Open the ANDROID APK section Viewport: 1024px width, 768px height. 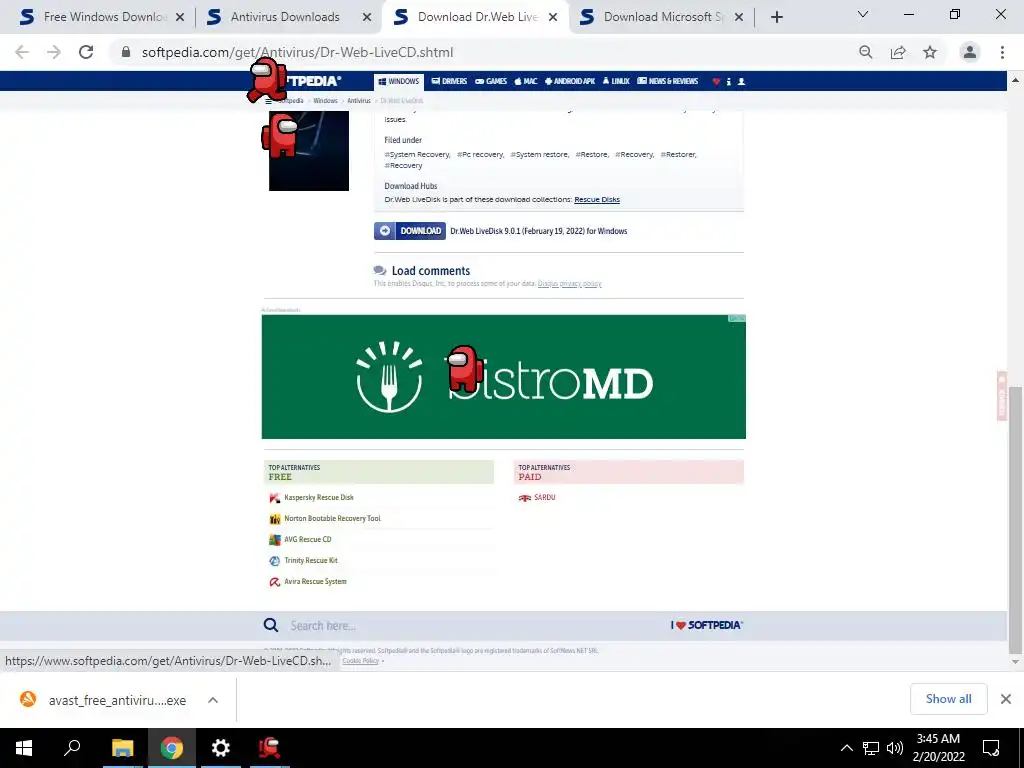pos(569,82)
